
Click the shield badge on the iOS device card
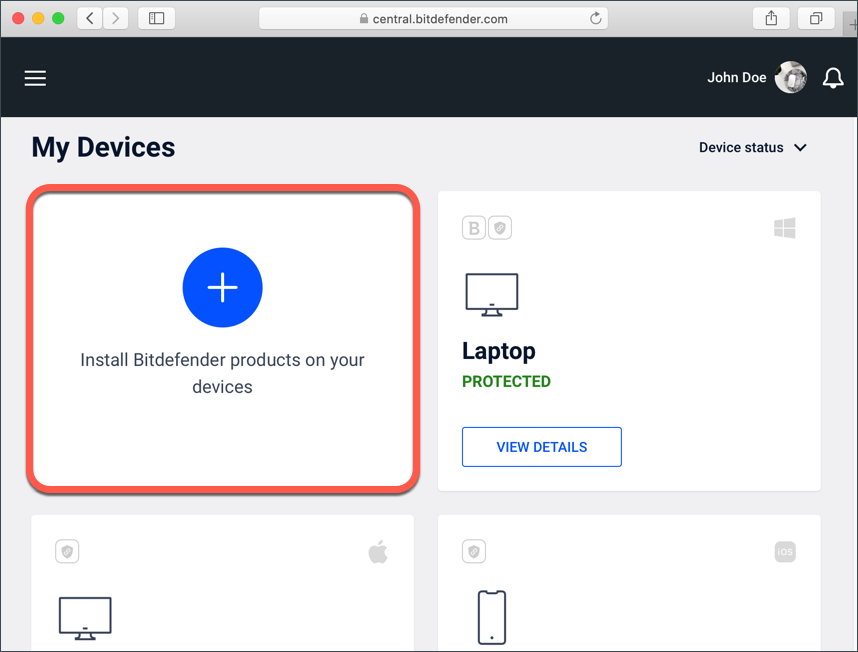coord(474,551)
